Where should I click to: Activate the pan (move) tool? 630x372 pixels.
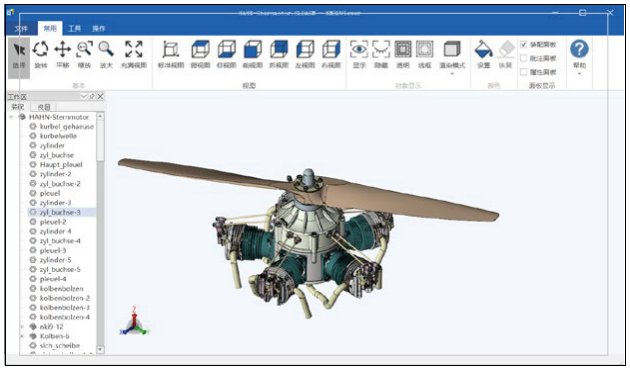pyautogui.click(x=62, y=54)
